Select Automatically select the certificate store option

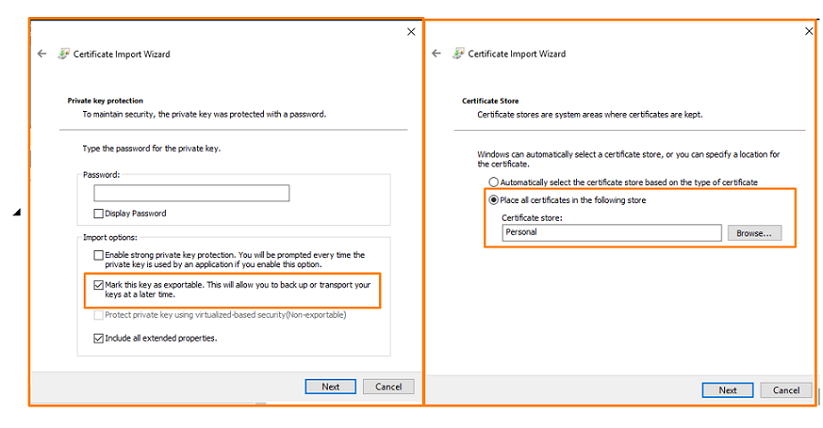tap(493, 182)
